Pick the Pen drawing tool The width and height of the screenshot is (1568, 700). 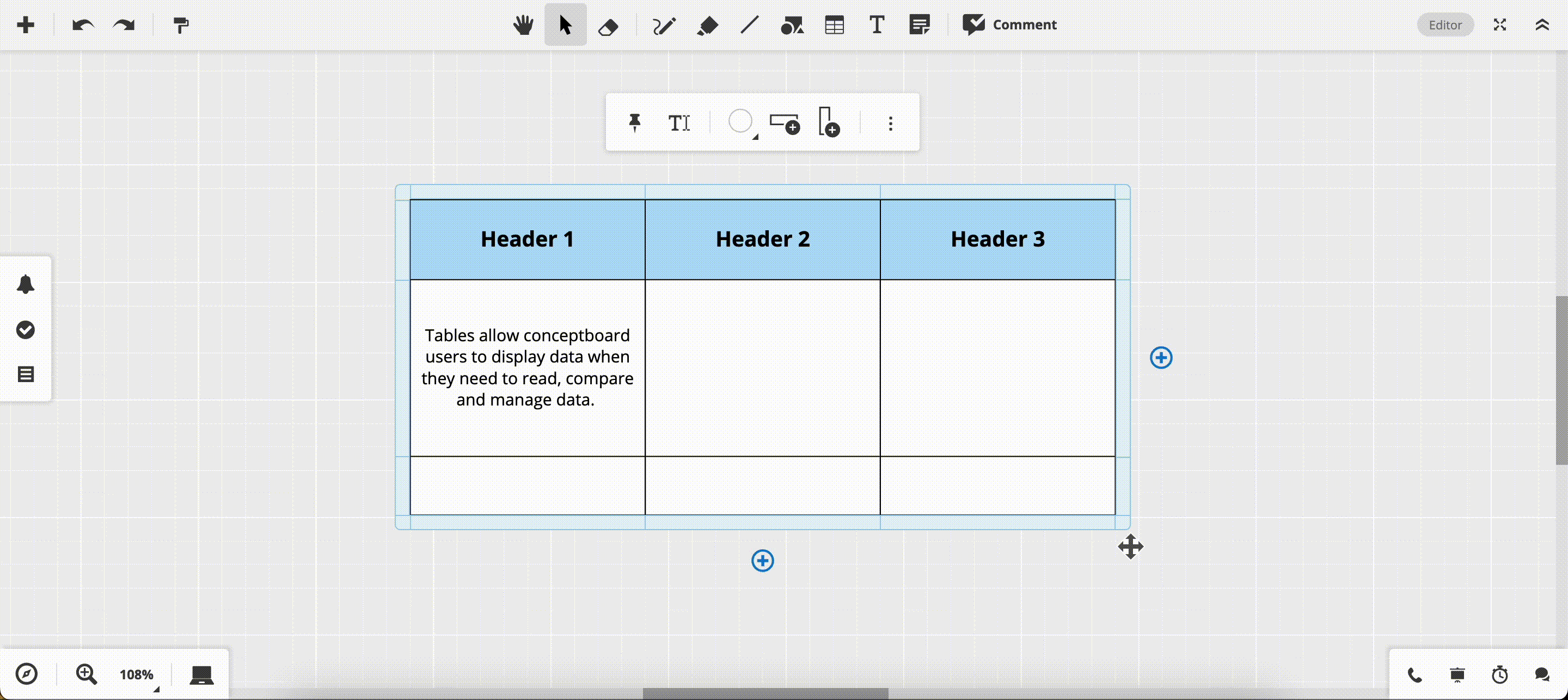pos(664,25)
